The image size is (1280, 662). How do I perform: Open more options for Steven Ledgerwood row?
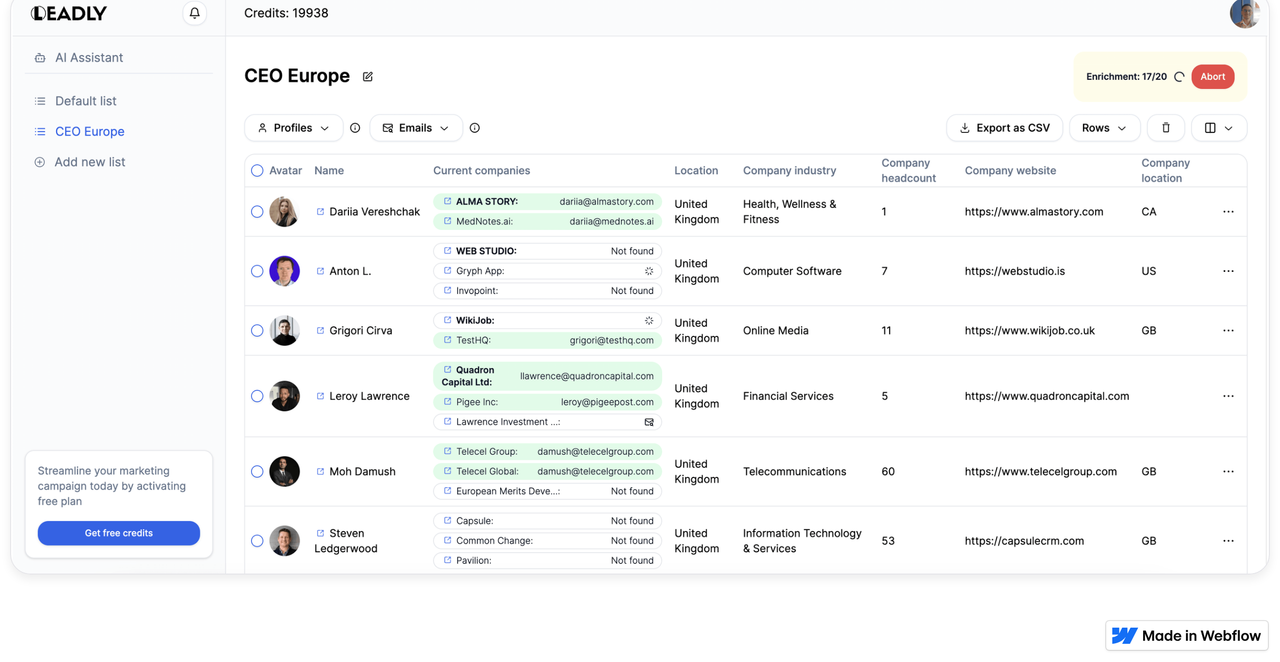[x=1228, y=541]
